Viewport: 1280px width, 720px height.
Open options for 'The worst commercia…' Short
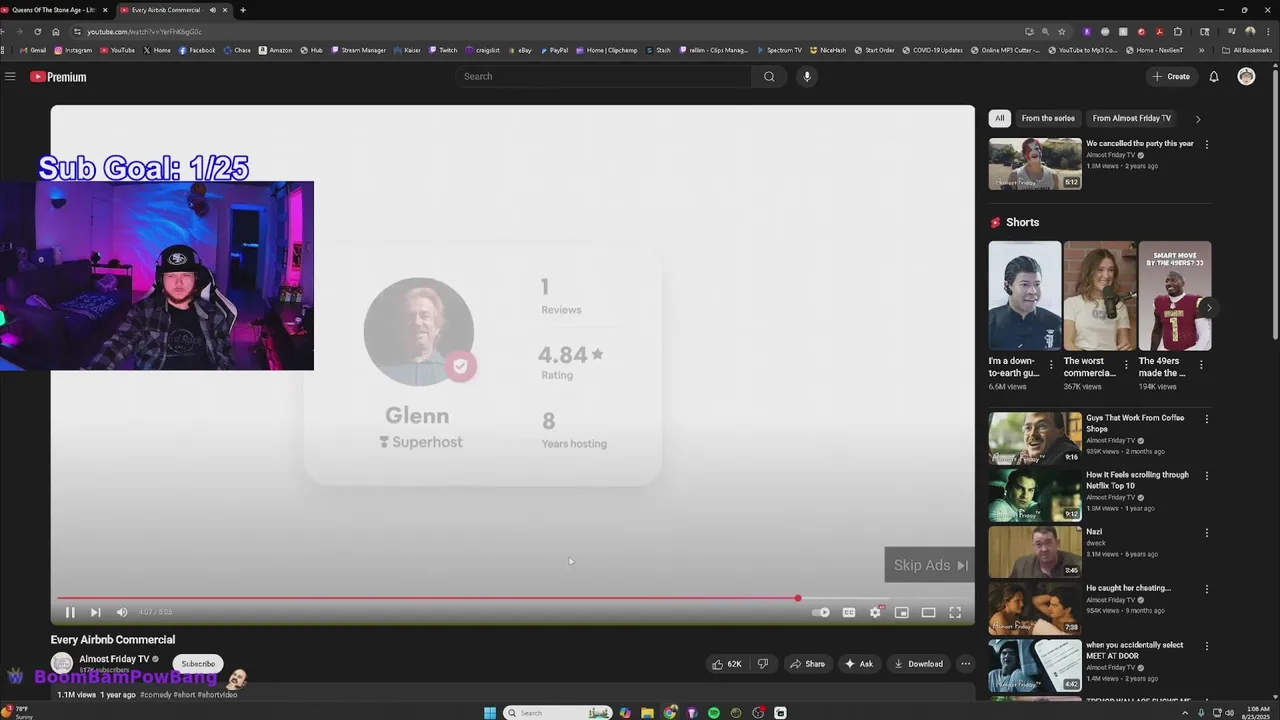(x=1126, y=365)
